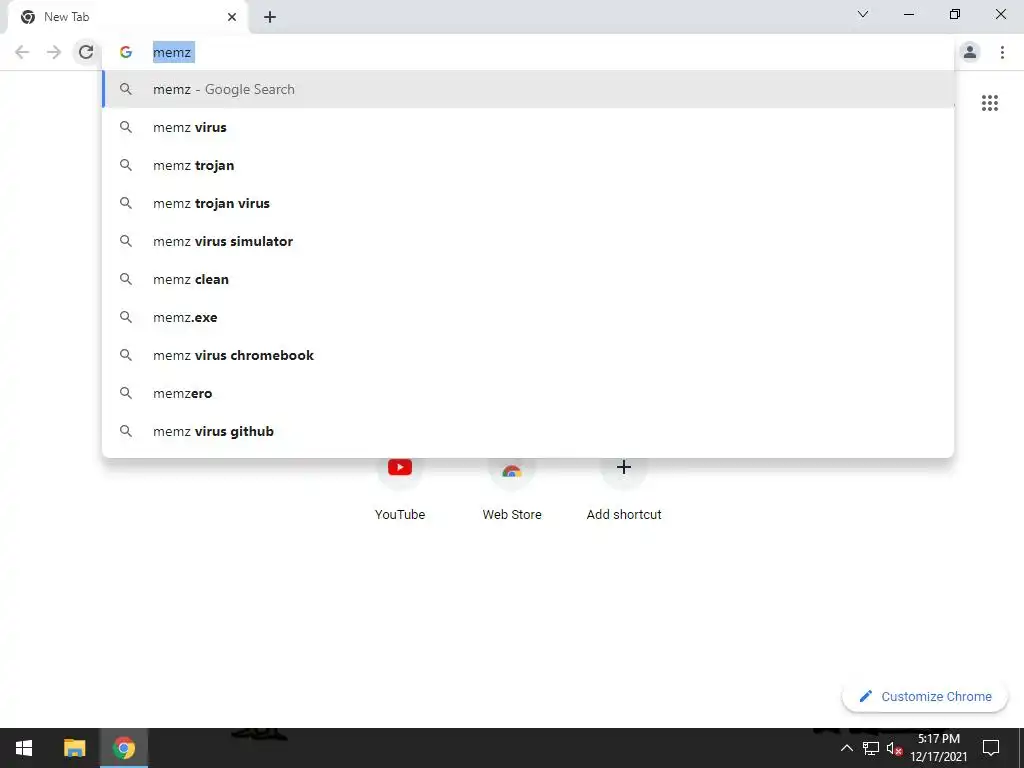1024x768 pixels.
Task: Select the memz clean suggestion
Action: [x=528, y=279]
